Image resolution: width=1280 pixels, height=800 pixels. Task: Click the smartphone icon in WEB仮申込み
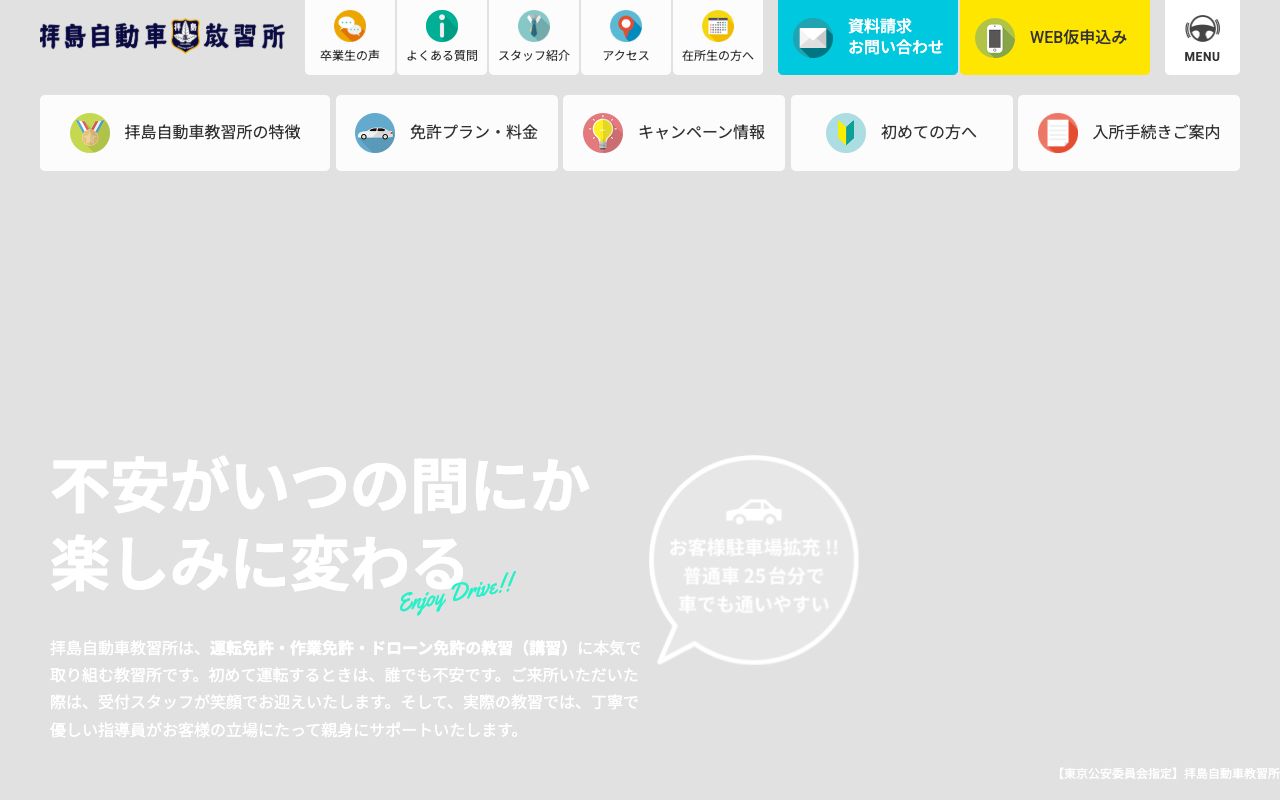coord(996,39)
